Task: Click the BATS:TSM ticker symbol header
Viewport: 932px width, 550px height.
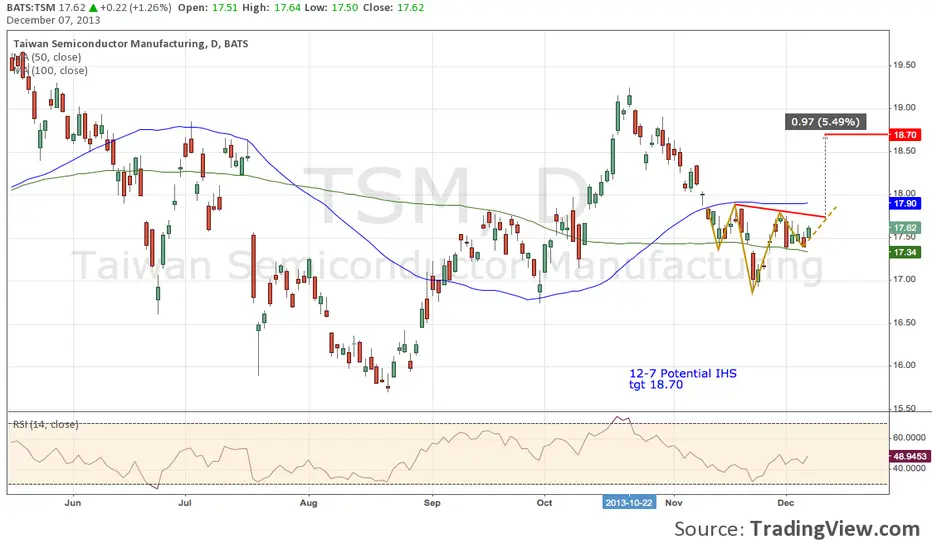Action: pos(31,8)
